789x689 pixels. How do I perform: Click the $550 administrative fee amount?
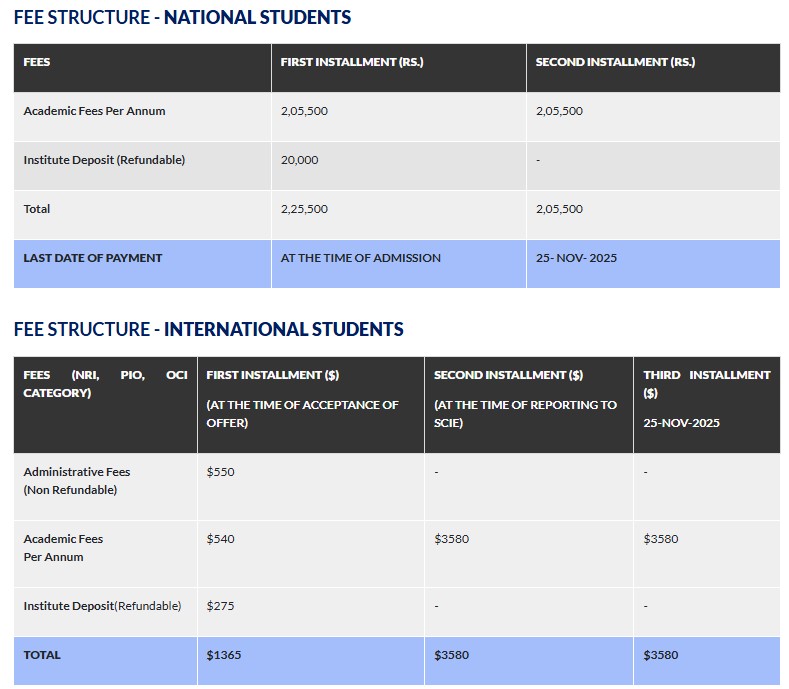pyautogui.click(x=220, y=472)
